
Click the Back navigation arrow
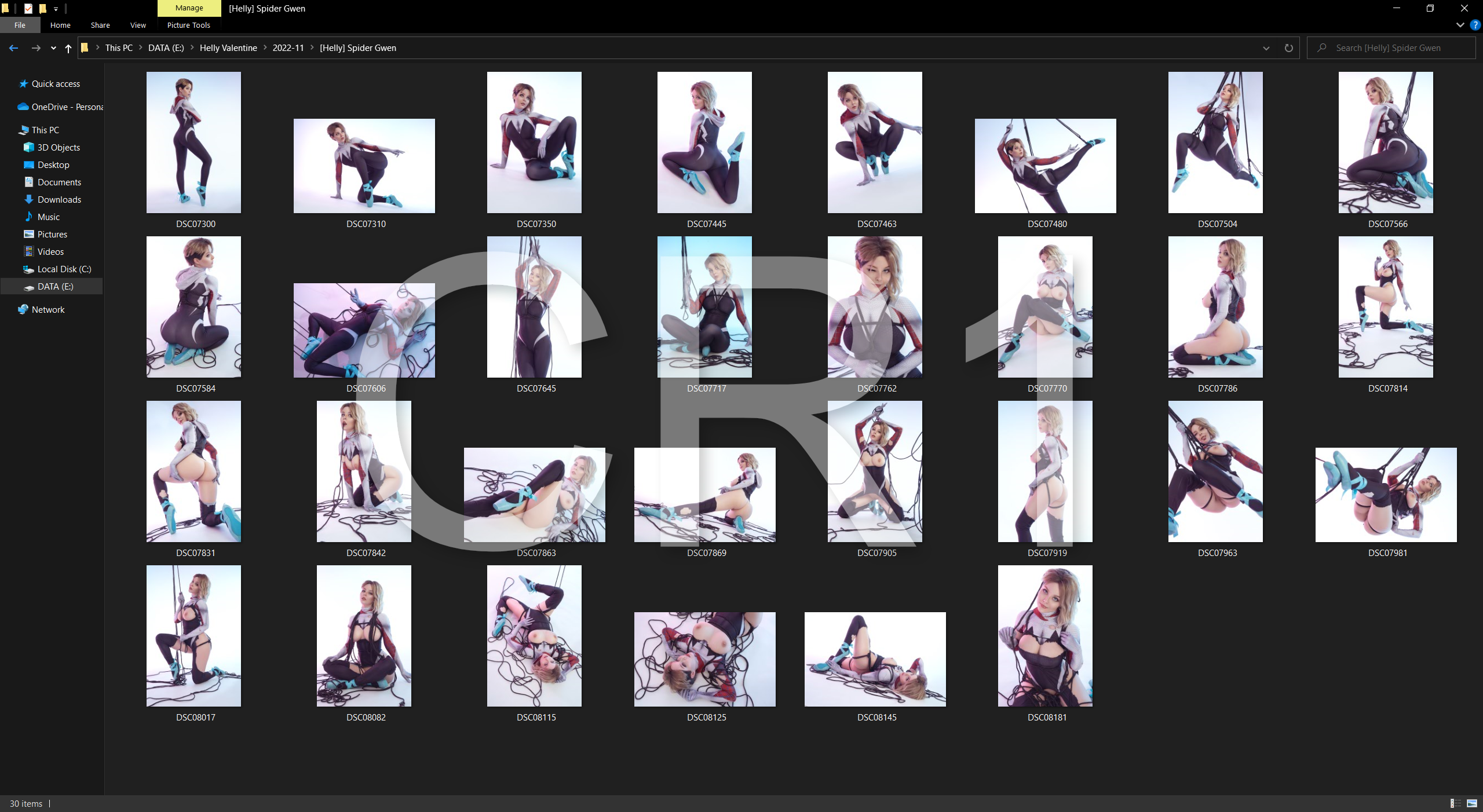13,48
